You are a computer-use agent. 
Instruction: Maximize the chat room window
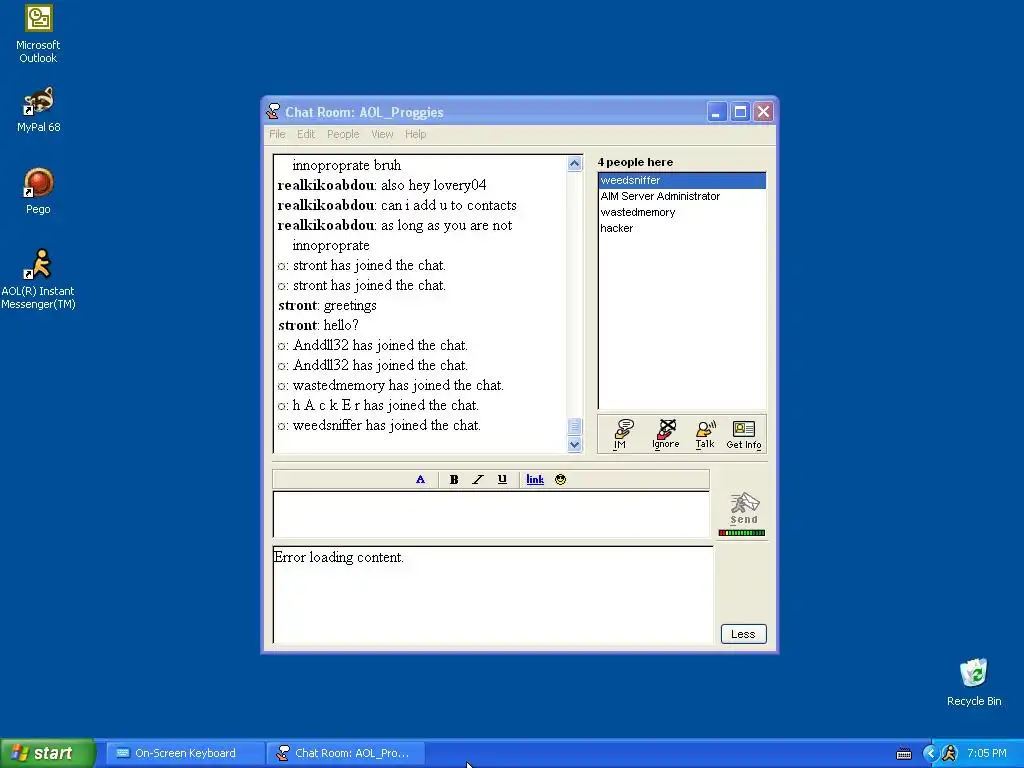[740, 112]
